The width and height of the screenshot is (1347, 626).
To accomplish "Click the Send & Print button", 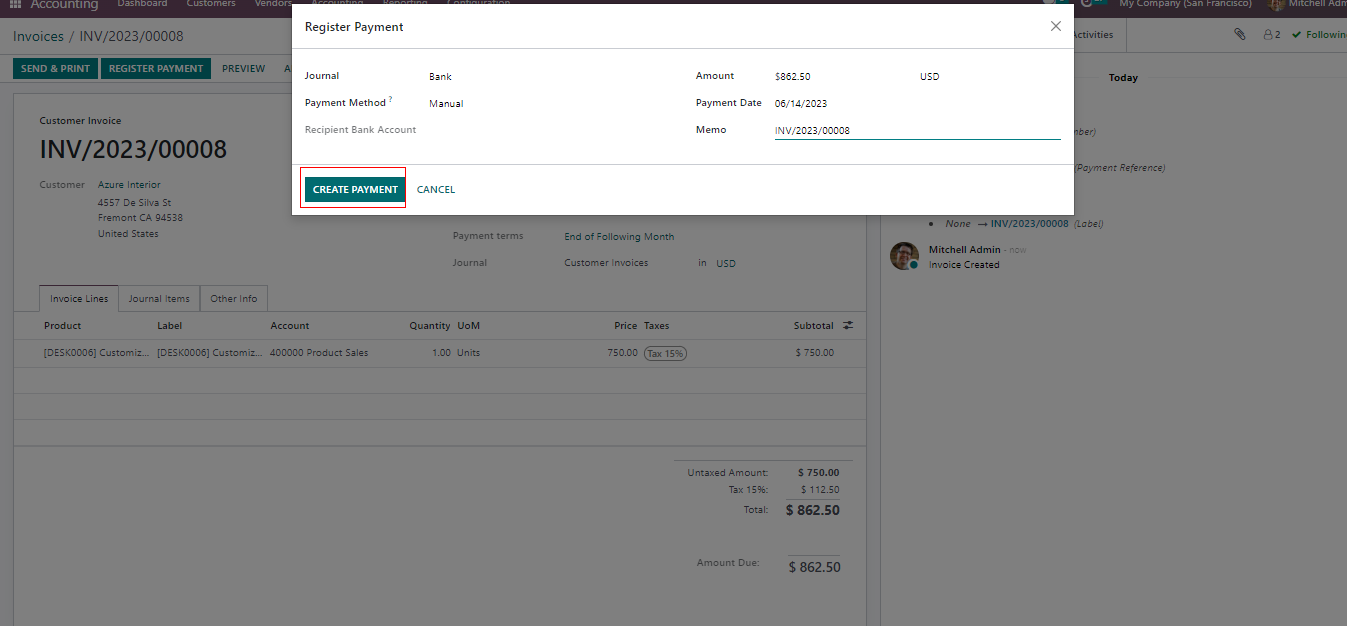I will click(55, 69).
